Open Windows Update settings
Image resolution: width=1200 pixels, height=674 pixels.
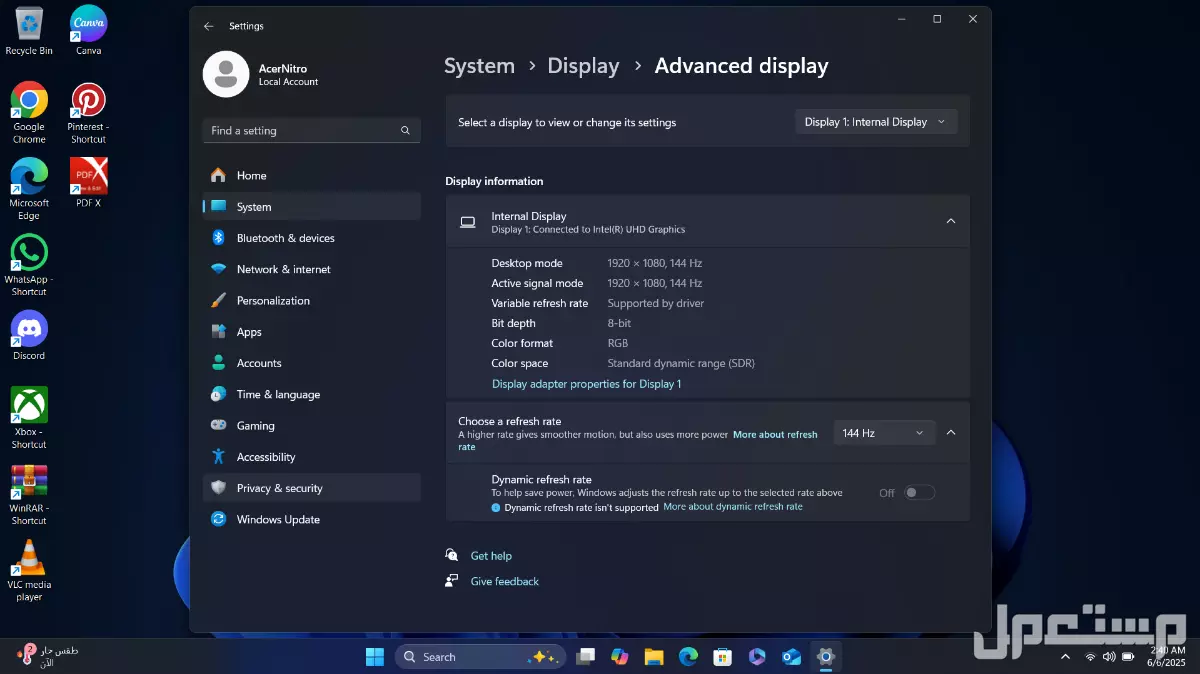point(311,519)
